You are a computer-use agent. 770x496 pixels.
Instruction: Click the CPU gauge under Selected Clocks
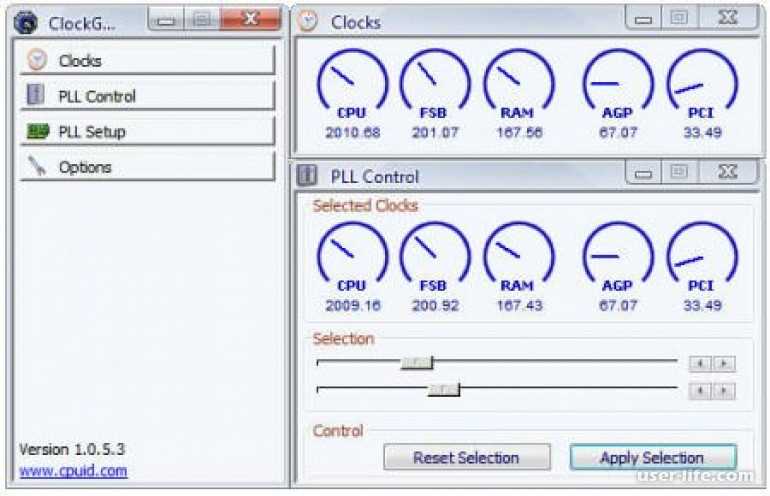pyautogui.click(x=352, y=254)
